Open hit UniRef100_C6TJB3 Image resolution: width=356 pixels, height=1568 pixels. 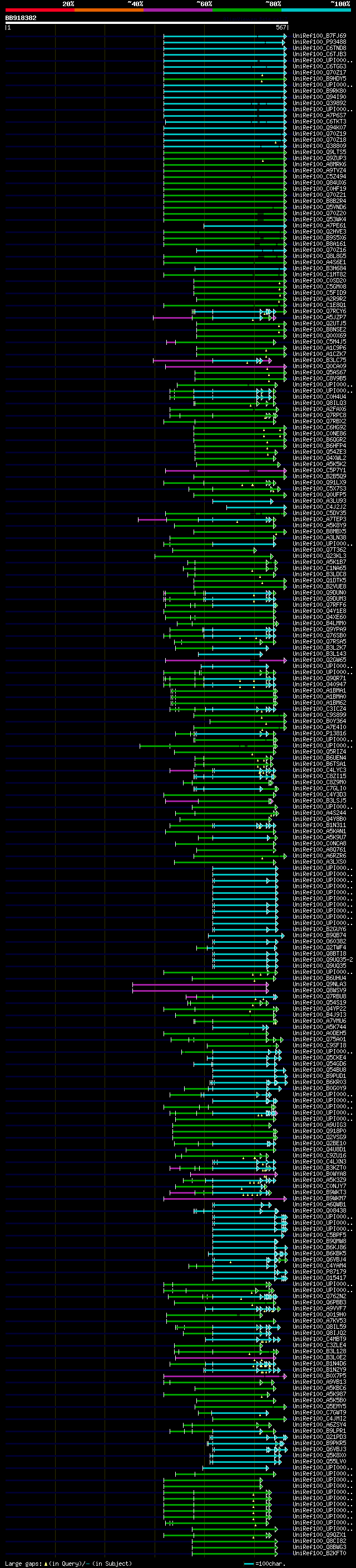(319, 54)
